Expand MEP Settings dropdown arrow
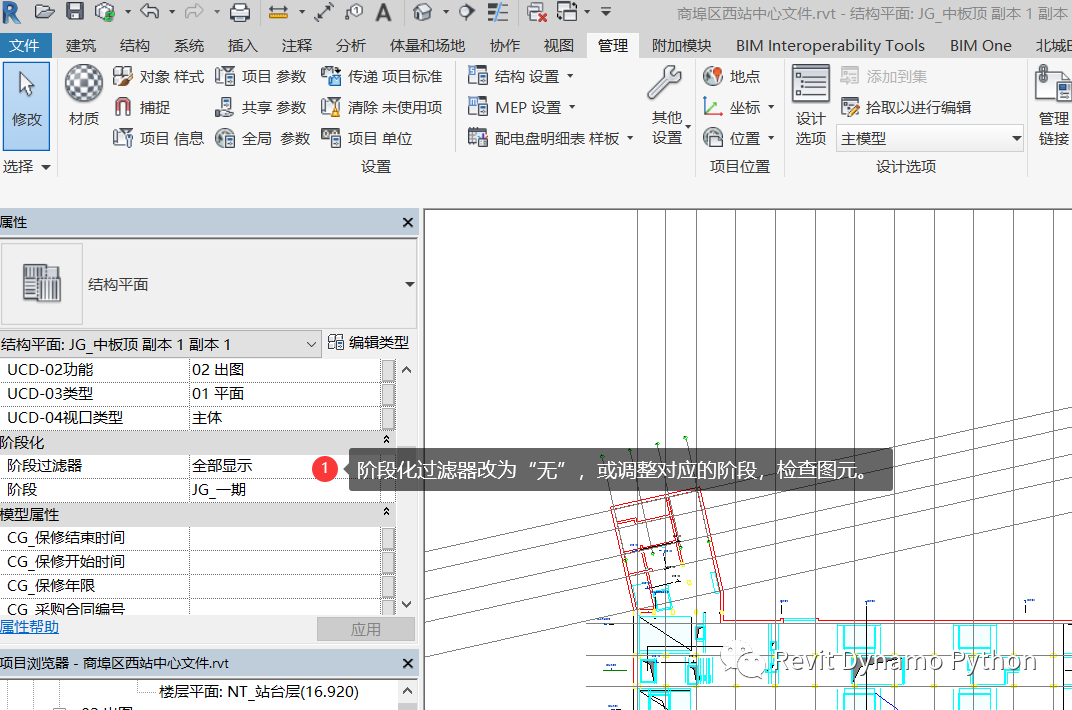Viewport: 1072px width, 710px height. click(572, 107)
